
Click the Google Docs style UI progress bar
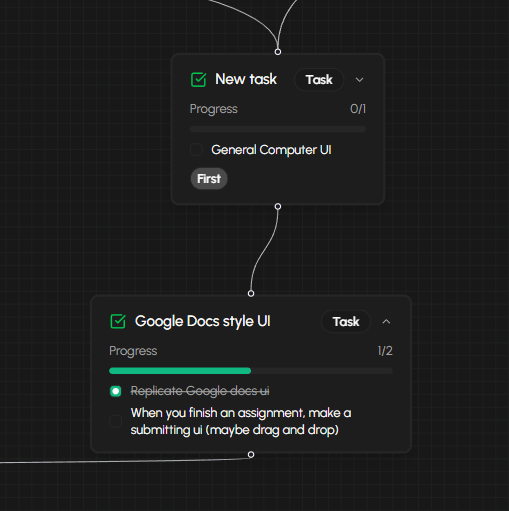coord(251,371)
